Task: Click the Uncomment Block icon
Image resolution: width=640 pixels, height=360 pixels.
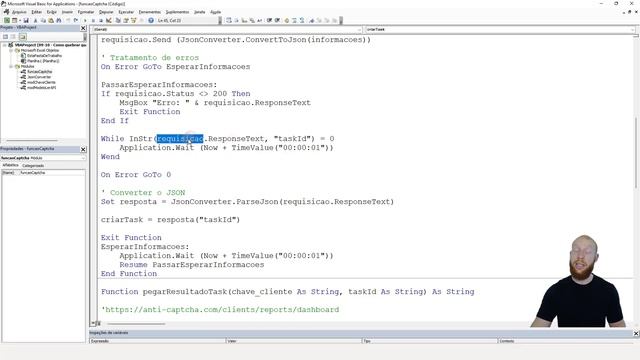Action: coord(302,20)
